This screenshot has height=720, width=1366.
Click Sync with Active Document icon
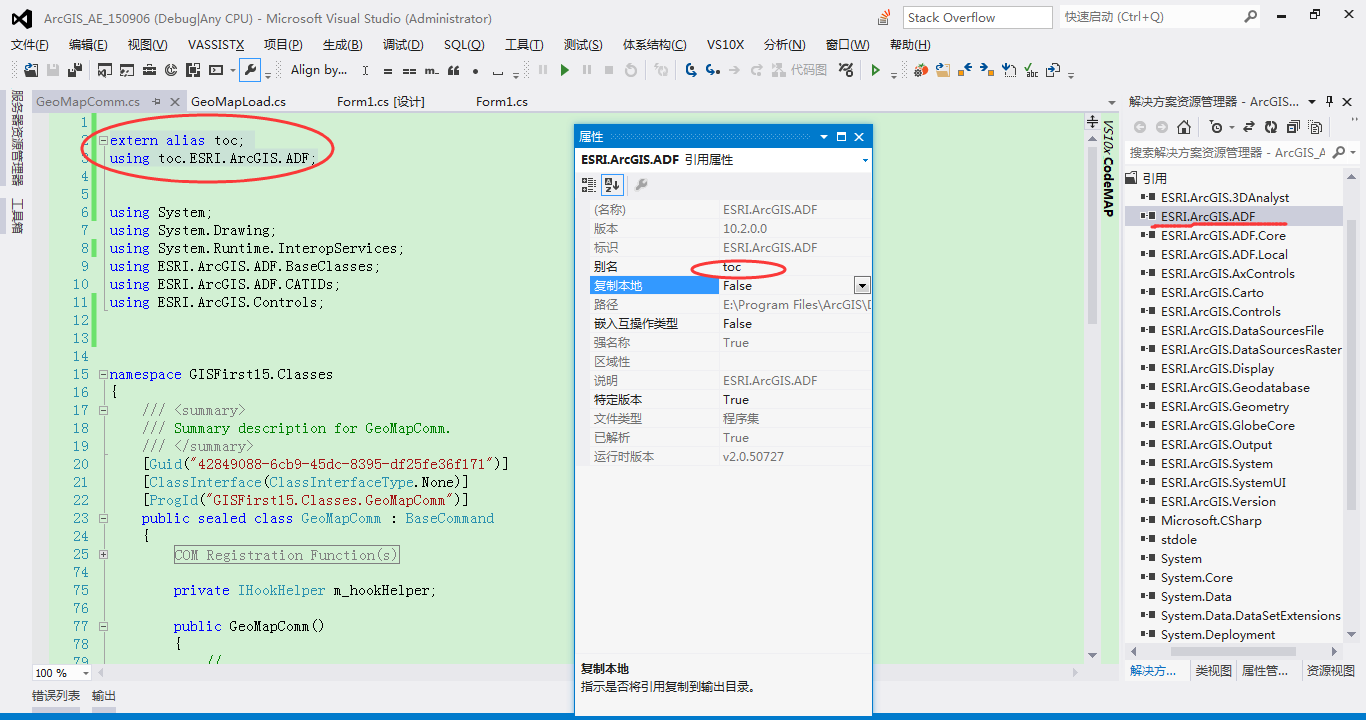click(1249, 127)
